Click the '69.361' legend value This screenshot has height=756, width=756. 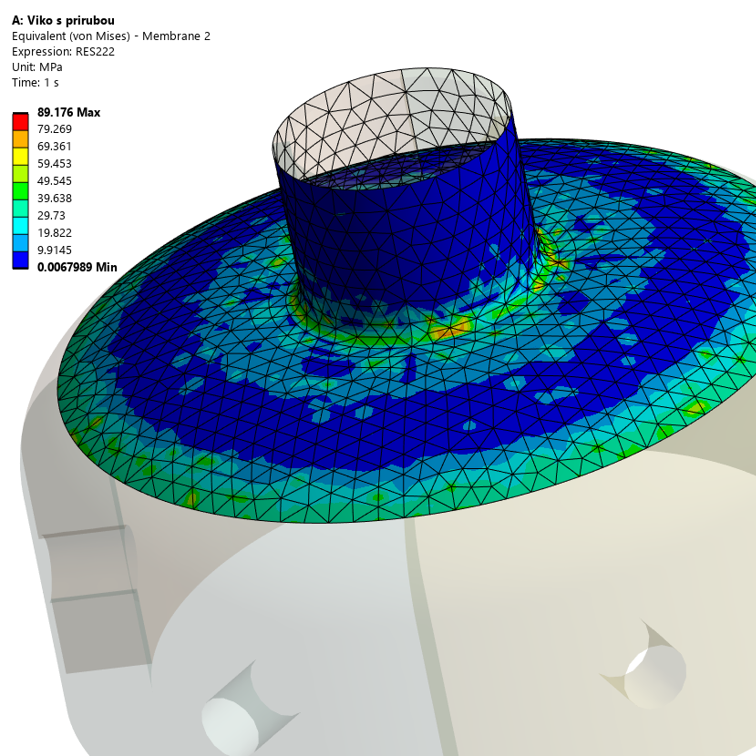54,147
